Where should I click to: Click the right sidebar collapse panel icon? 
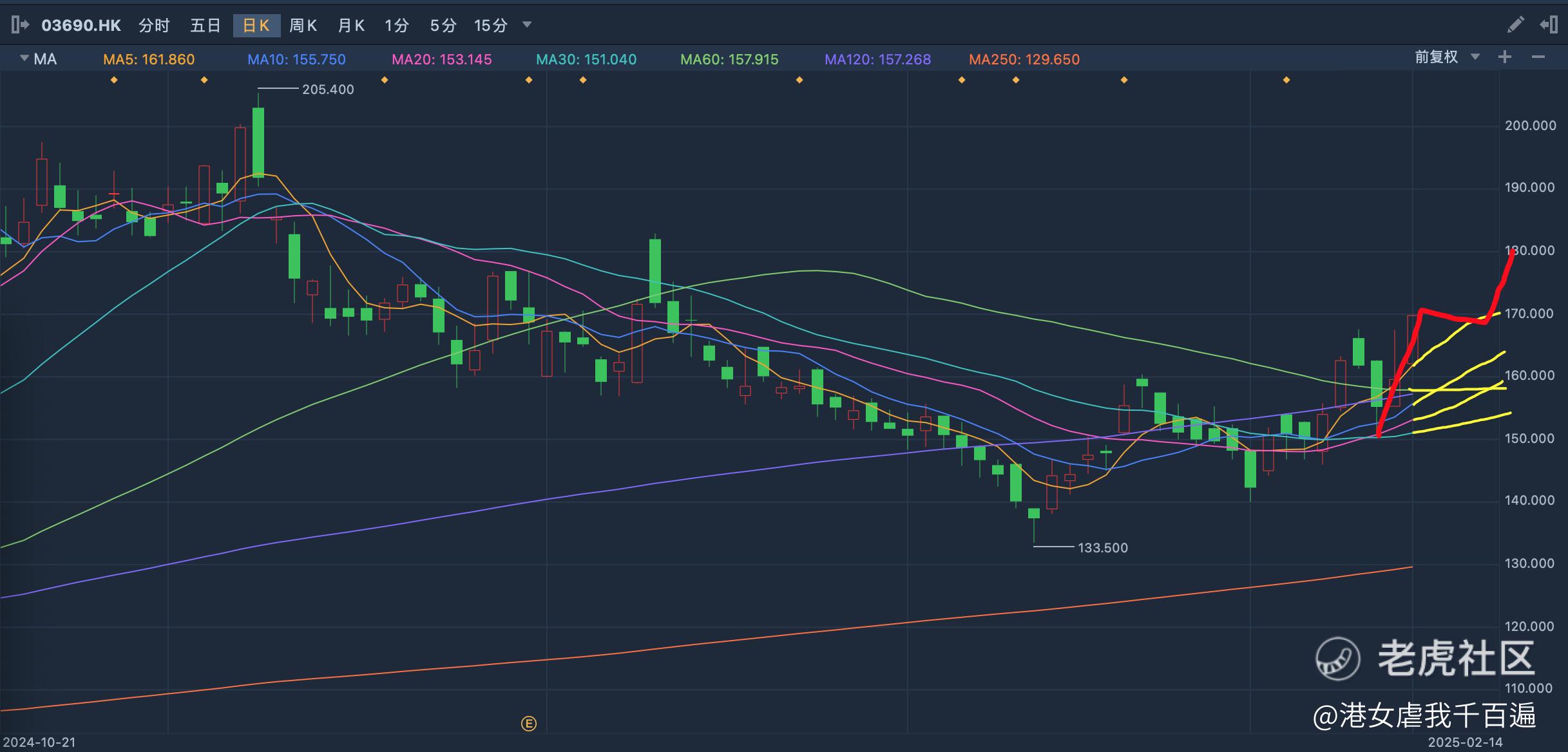(1548, 25)
